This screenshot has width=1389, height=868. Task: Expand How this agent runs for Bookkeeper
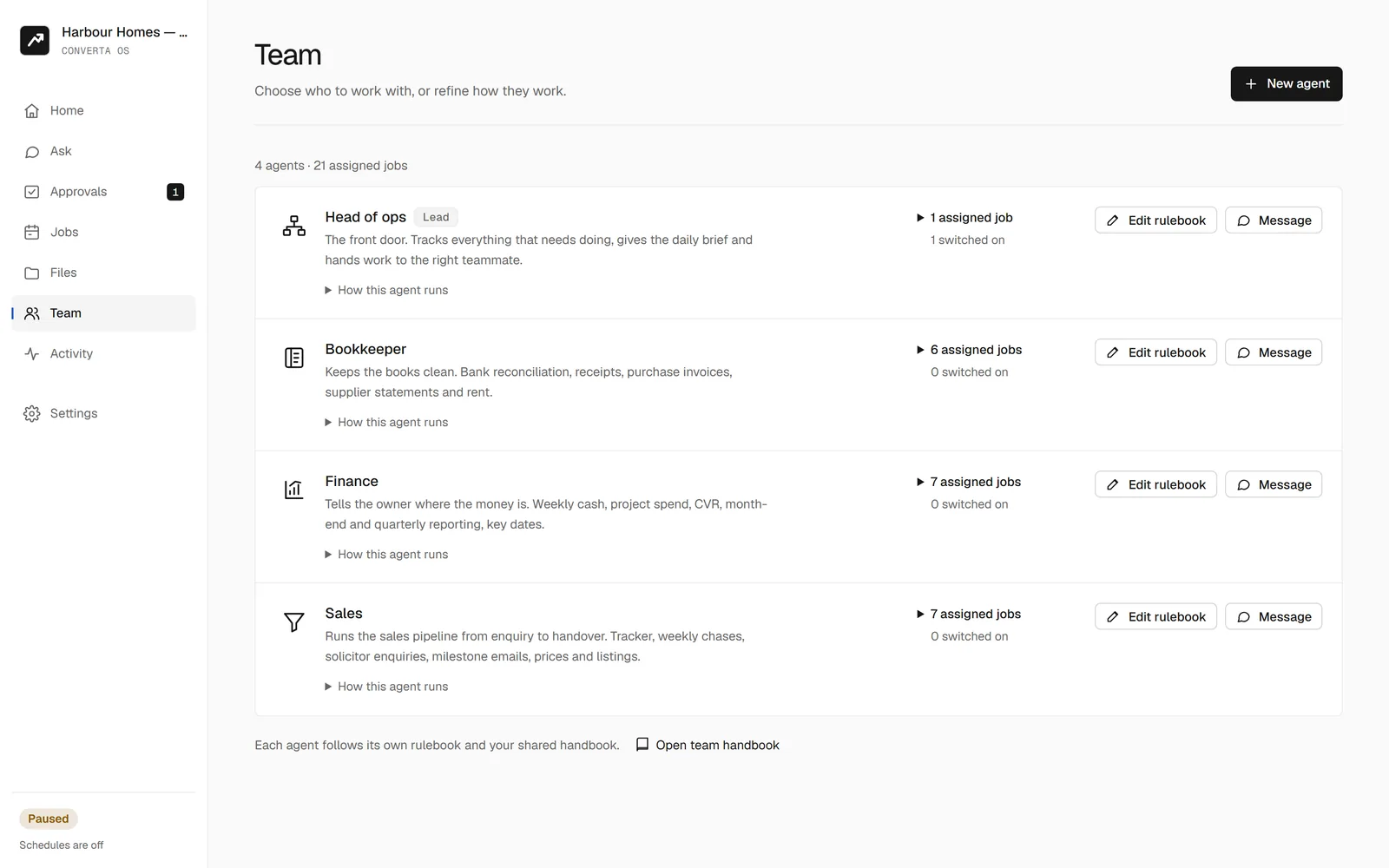click(386, 422)
